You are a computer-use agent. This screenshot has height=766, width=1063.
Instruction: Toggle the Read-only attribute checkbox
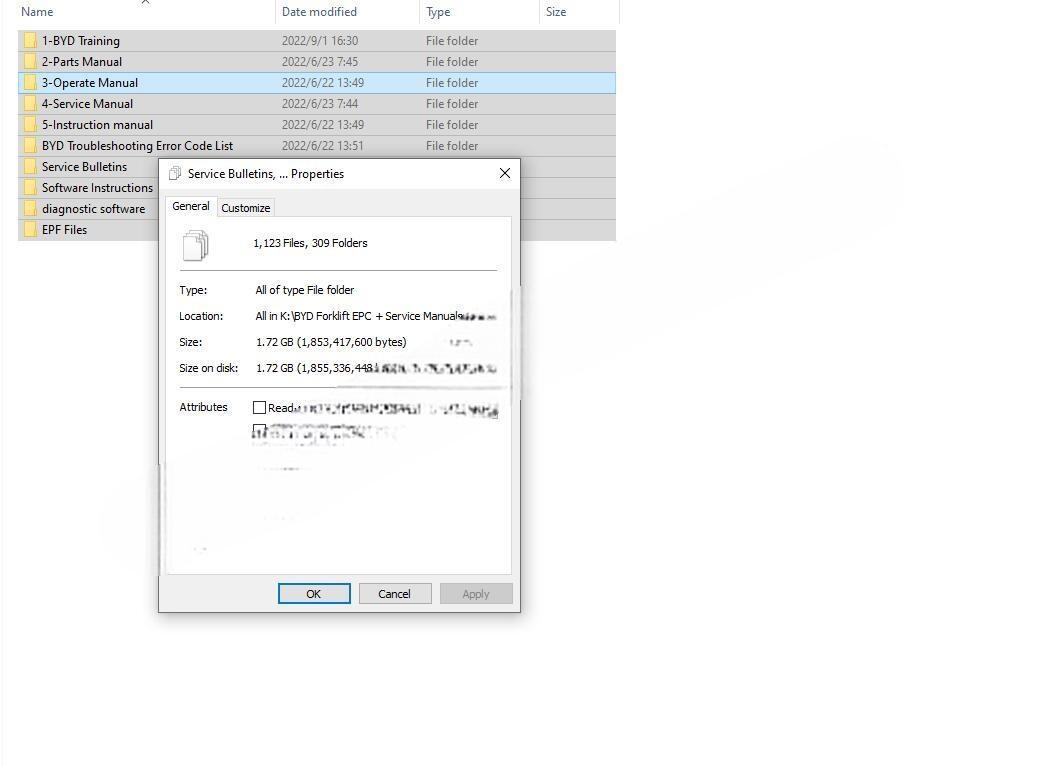tap(259, 407)
